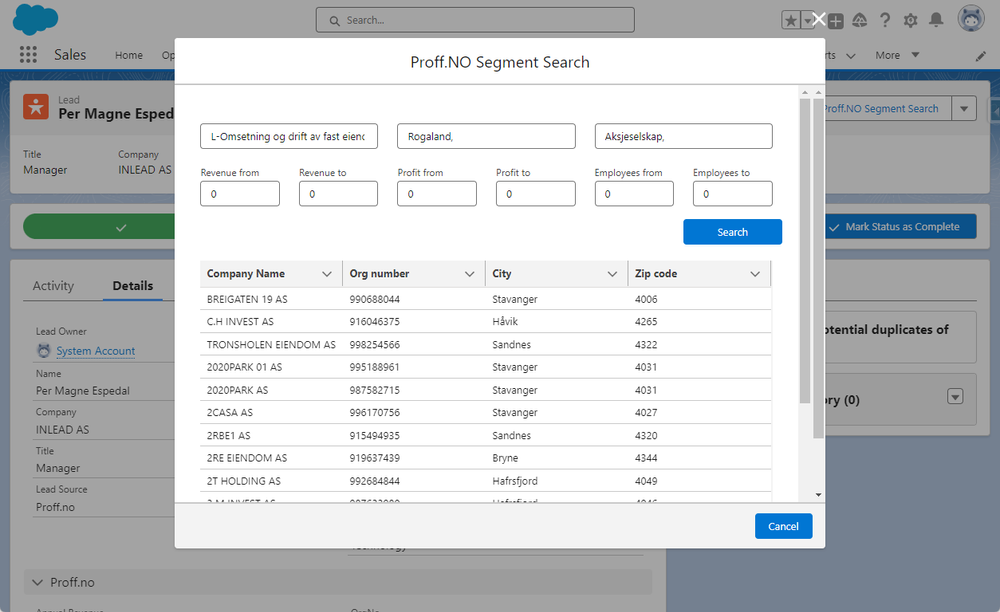Select the C.H INVEST AS row

pos(485,322)
